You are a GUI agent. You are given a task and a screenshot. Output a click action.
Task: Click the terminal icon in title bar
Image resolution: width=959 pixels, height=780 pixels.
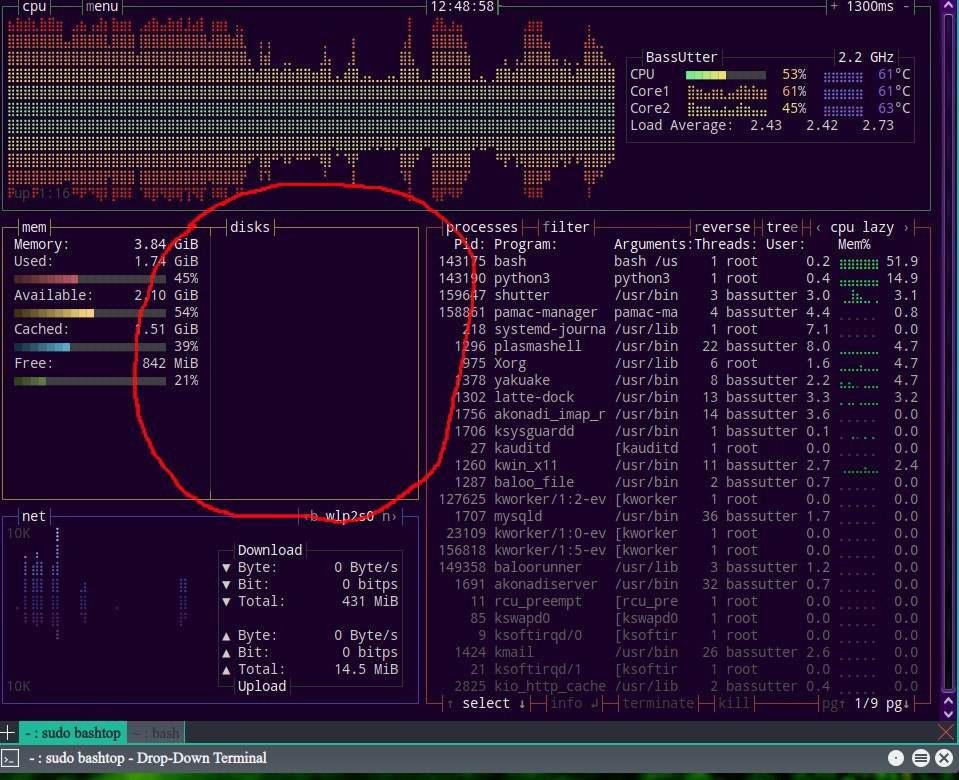tap(10, 759)
